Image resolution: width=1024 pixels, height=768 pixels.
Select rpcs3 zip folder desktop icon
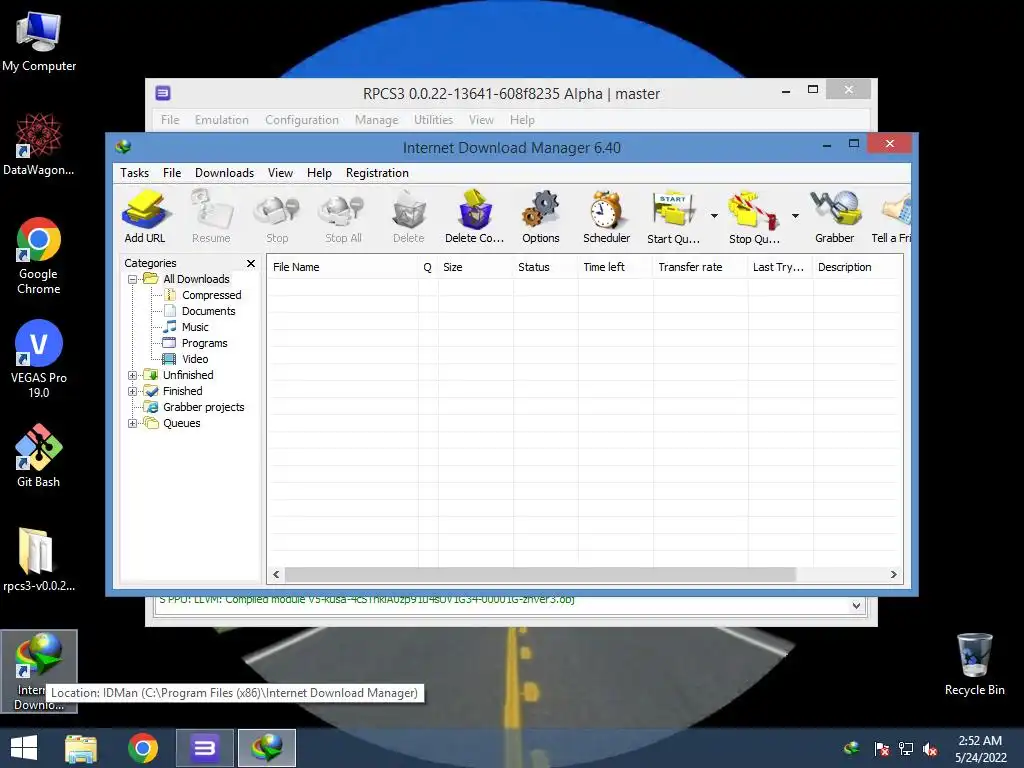pos(39,560)
